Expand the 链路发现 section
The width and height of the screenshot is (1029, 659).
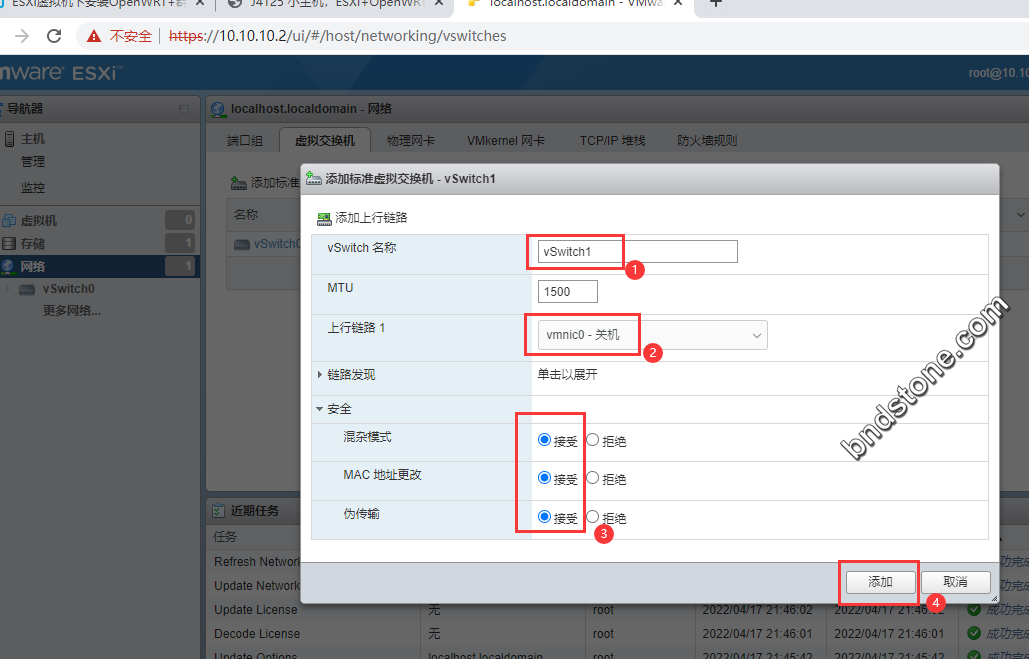pyautogui.click(x=320, y=375)
